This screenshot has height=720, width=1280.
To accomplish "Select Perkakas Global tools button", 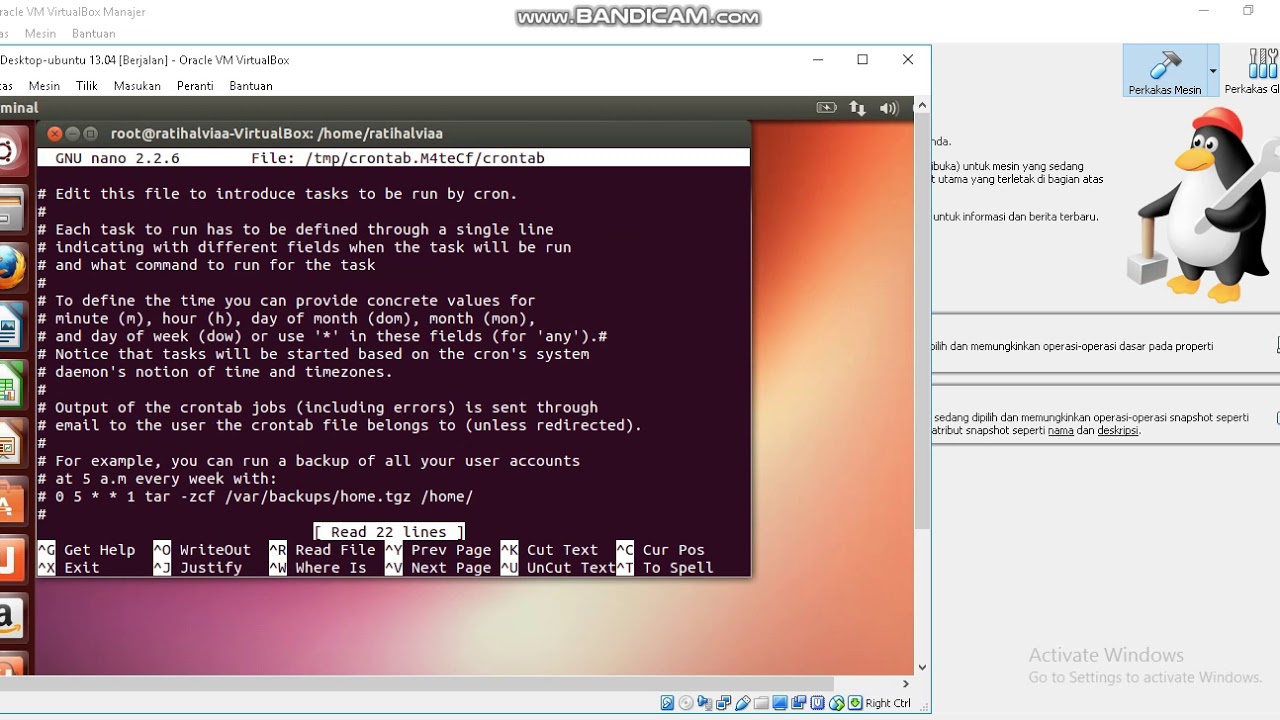I will click(1254, 70).
